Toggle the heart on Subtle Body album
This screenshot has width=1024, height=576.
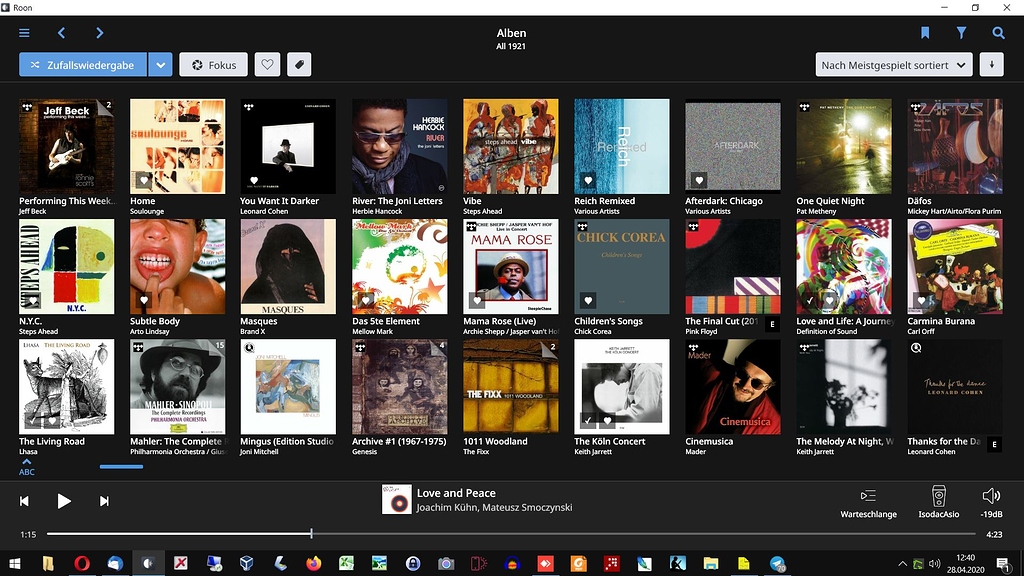tap(144, 301)
